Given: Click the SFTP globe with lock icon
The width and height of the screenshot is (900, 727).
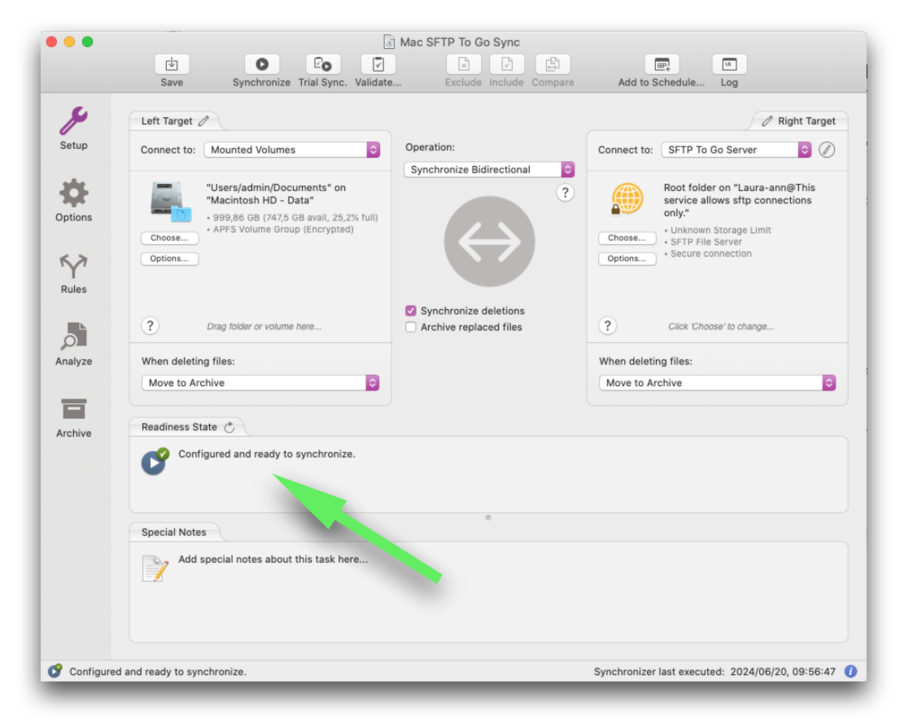Looking at the screenshot, I should (627, 199).
